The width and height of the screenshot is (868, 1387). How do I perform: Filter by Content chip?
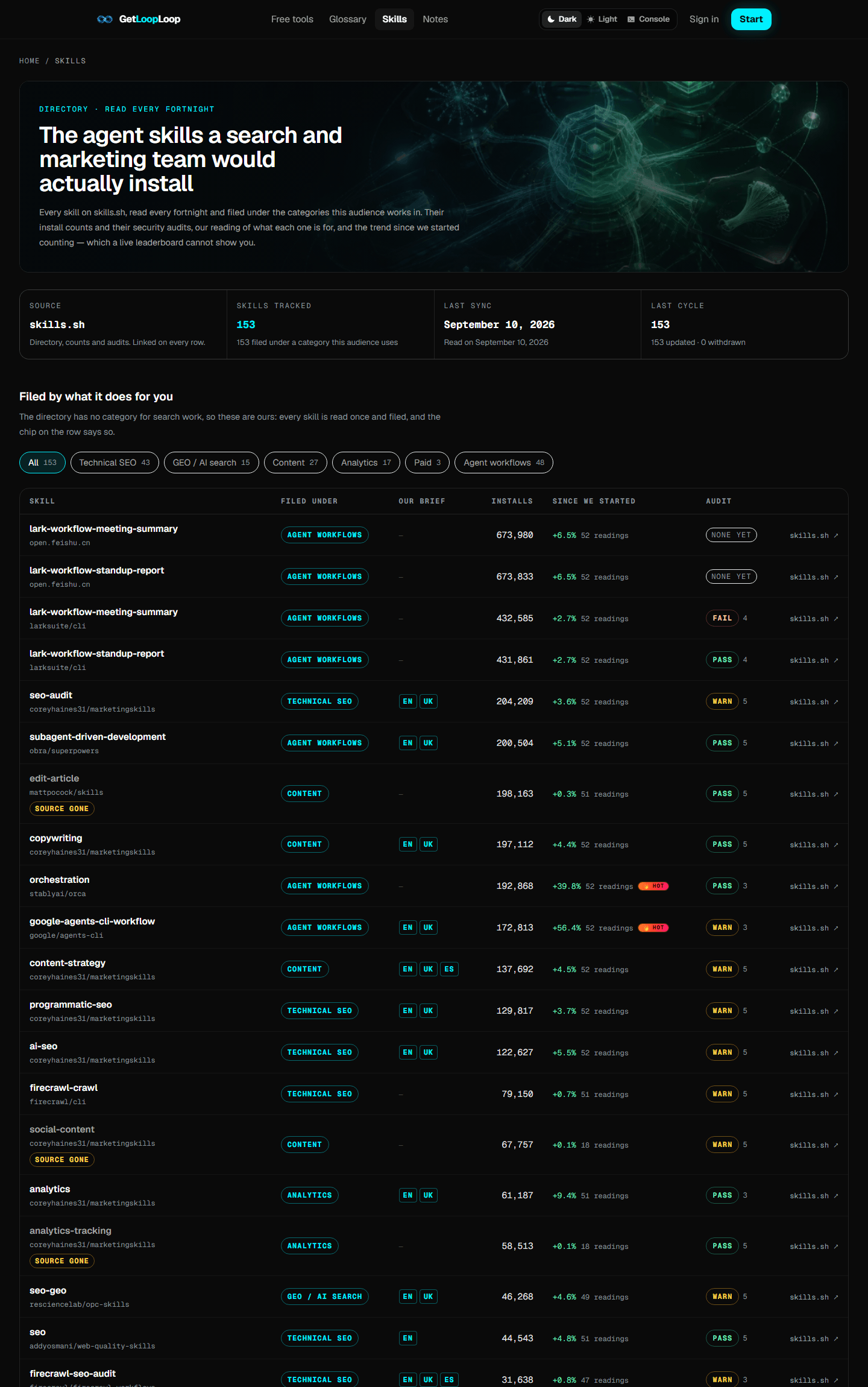pyautogui.click(x=295, y=463)
